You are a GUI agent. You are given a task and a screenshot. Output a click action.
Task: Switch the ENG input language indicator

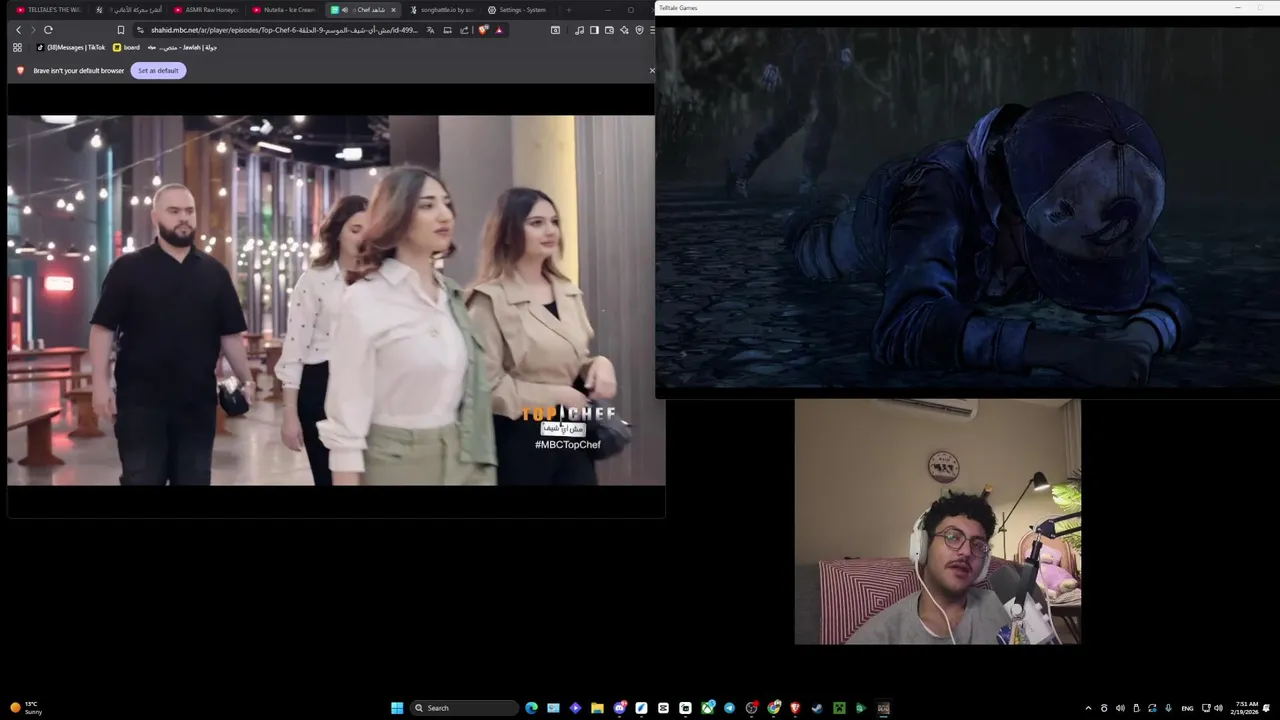[1187, 708]
